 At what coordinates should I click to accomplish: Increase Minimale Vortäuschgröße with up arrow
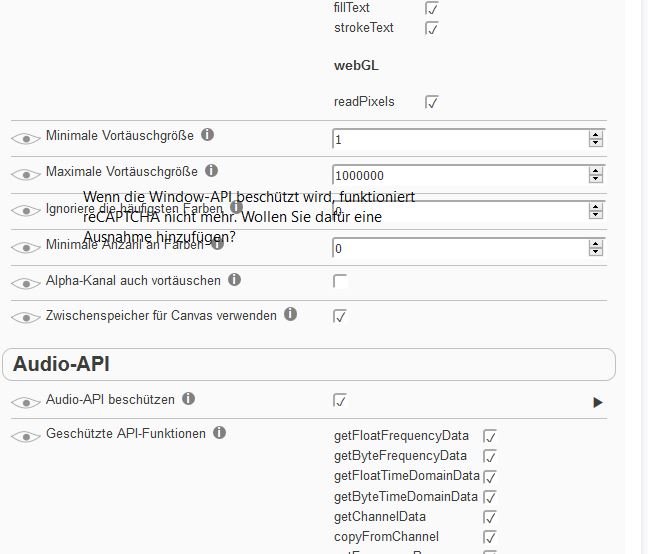click(596, 136)
